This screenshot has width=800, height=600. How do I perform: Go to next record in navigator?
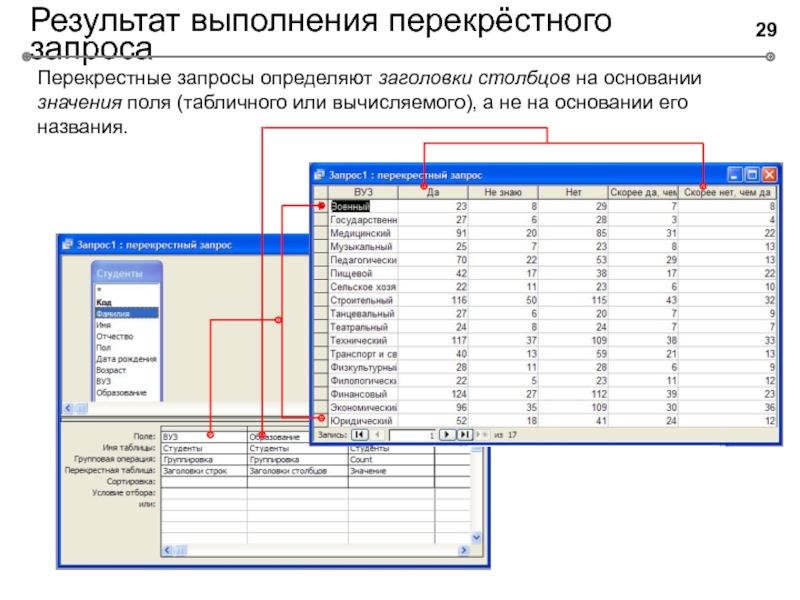447,435
